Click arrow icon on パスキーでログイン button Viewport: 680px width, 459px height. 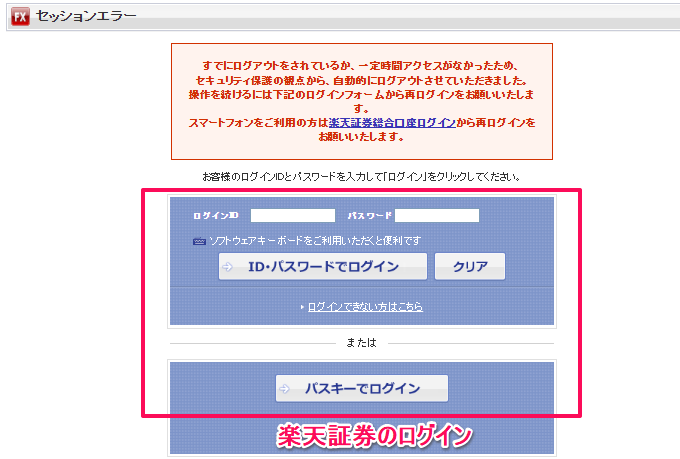click(x=286, y=389)
